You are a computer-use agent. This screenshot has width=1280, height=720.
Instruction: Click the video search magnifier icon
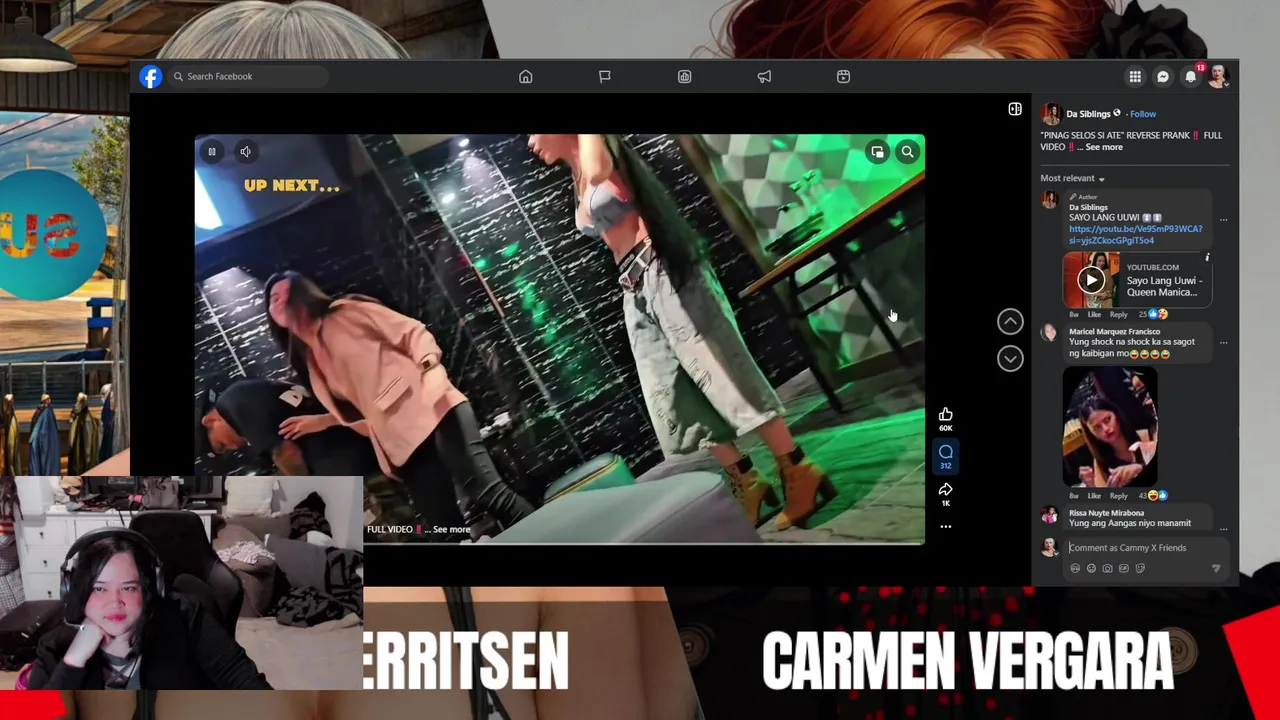coord(907,152)
